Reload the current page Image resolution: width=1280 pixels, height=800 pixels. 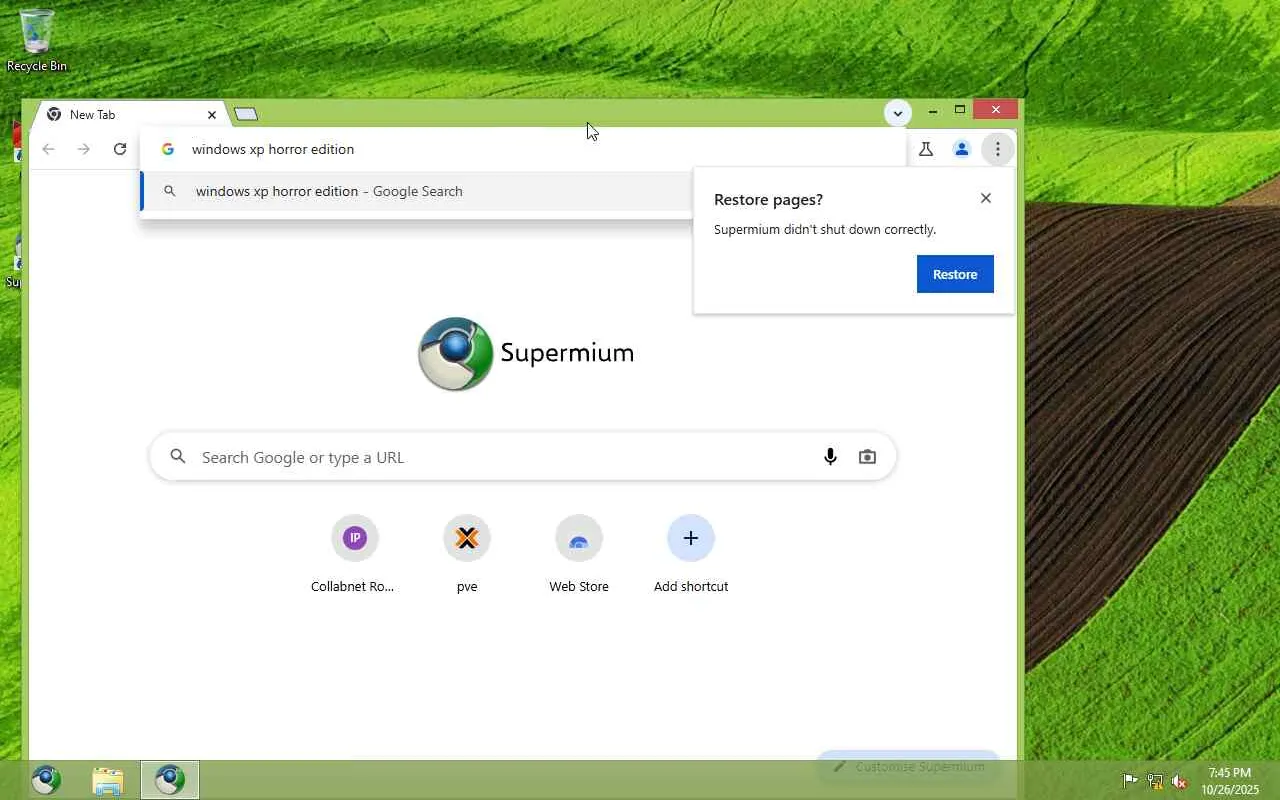(120, 149)
